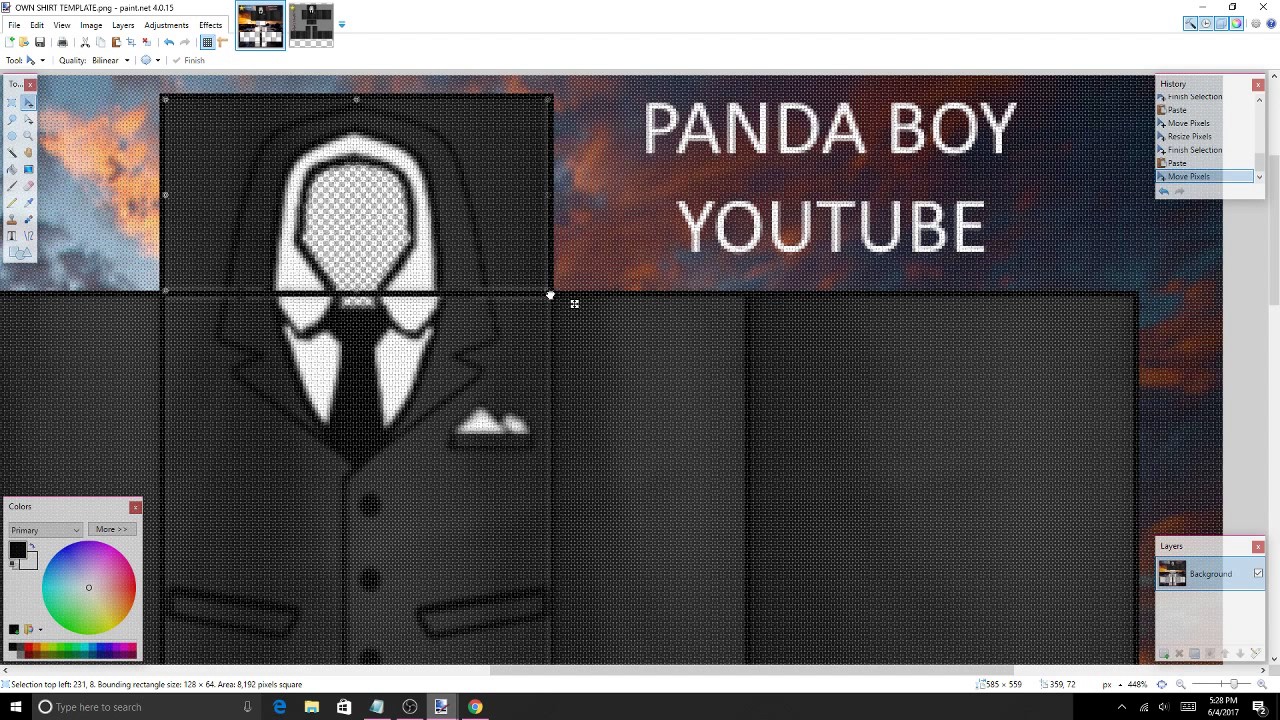Open the Primary color dropdown
This screenshot has height=720, width=1280.
click(45, 530)
